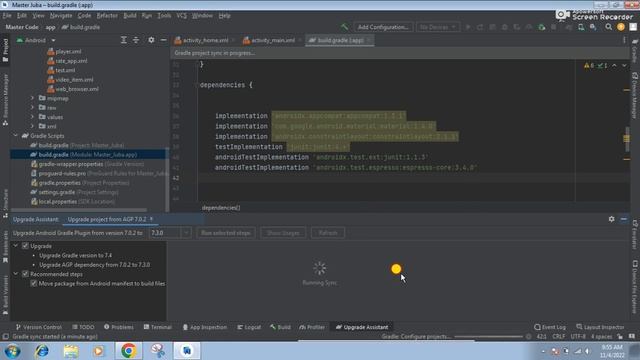Collapse the Recommended steps group

click(x=16, y=274)
